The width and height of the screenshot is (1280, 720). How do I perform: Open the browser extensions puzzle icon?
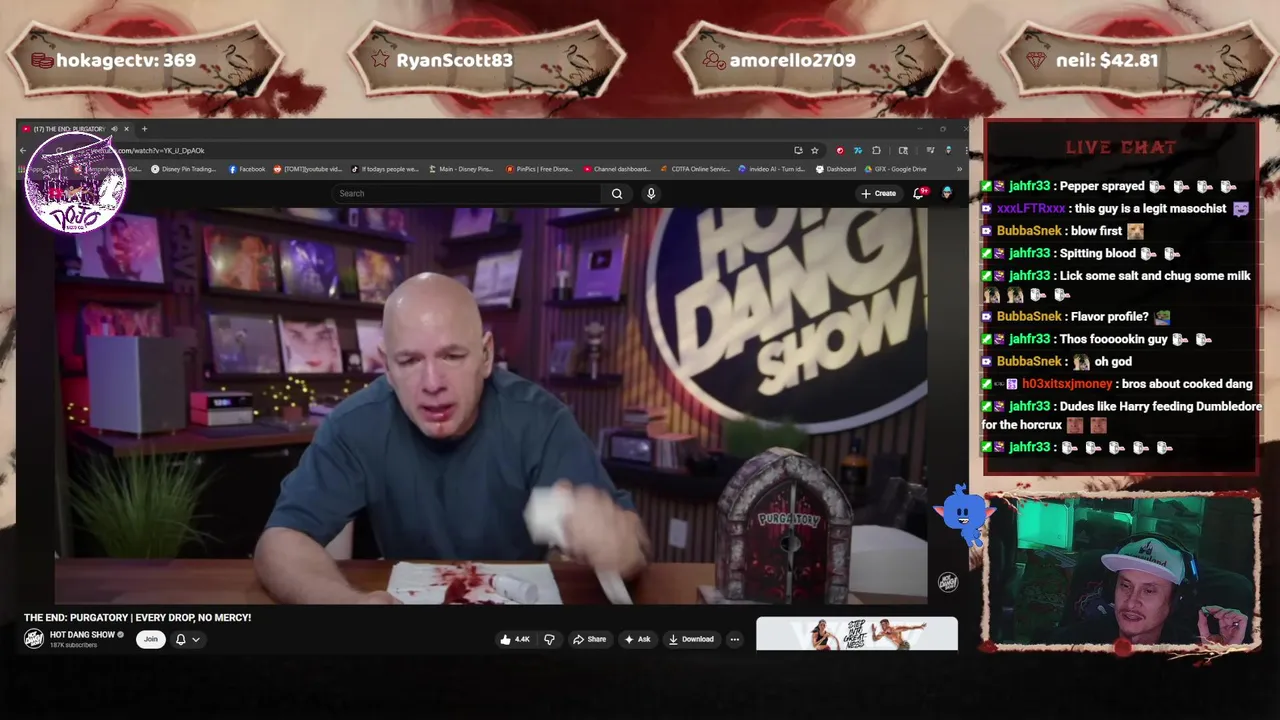(x=876, y=150)
